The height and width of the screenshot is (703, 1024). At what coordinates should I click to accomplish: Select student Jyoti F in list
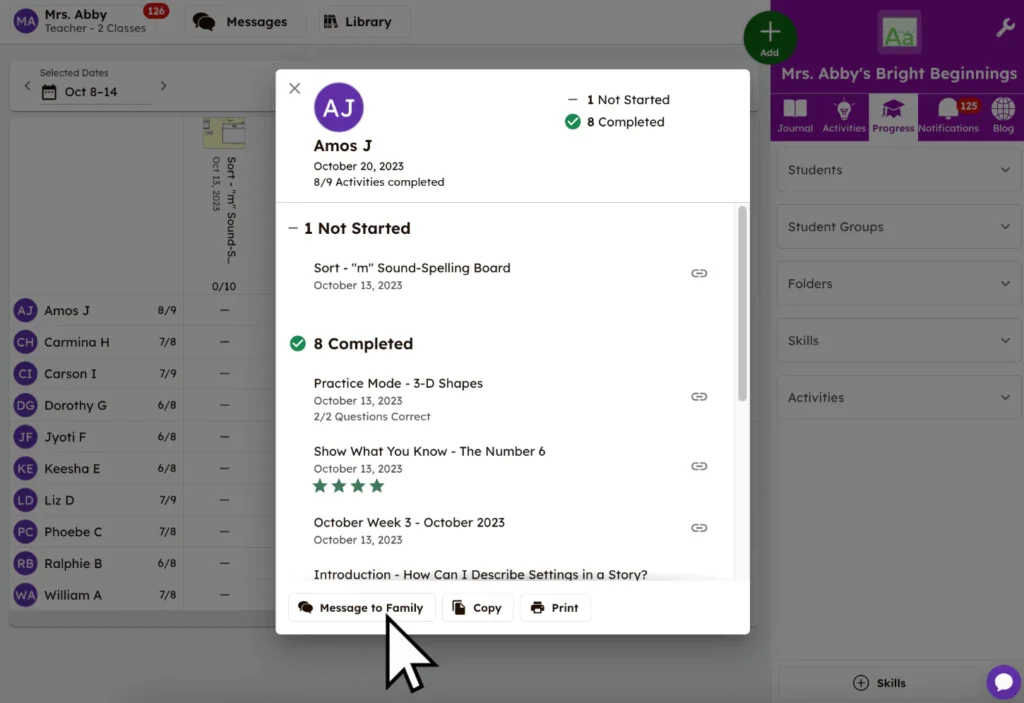(x=65, y=437)
